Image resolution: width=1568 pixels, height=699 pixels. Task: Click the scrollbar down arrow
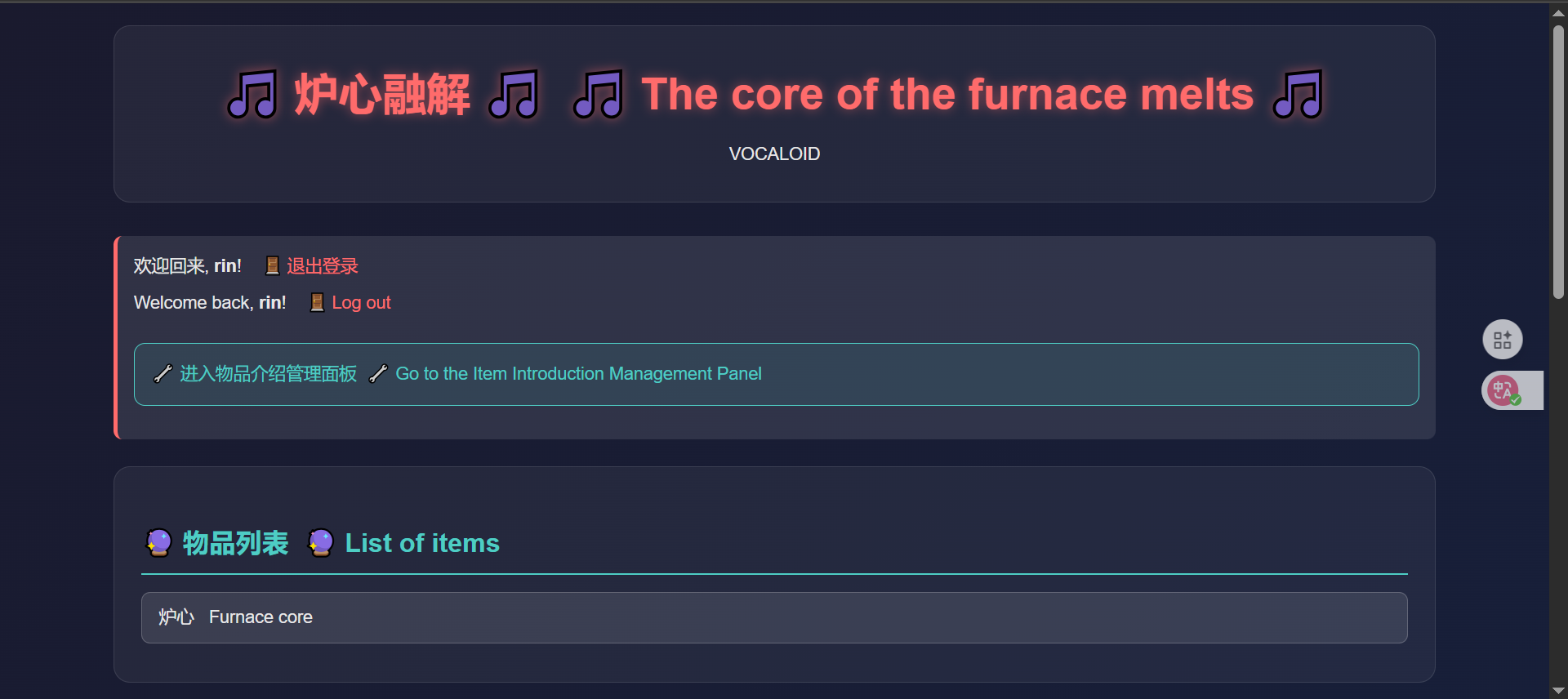click(1558, 691)
